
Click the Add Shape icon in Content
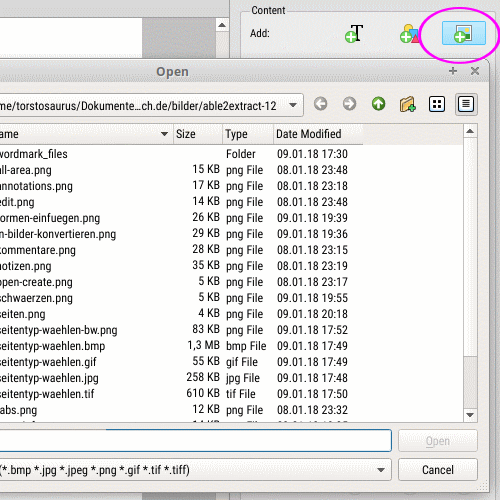(x=410, y=33)
